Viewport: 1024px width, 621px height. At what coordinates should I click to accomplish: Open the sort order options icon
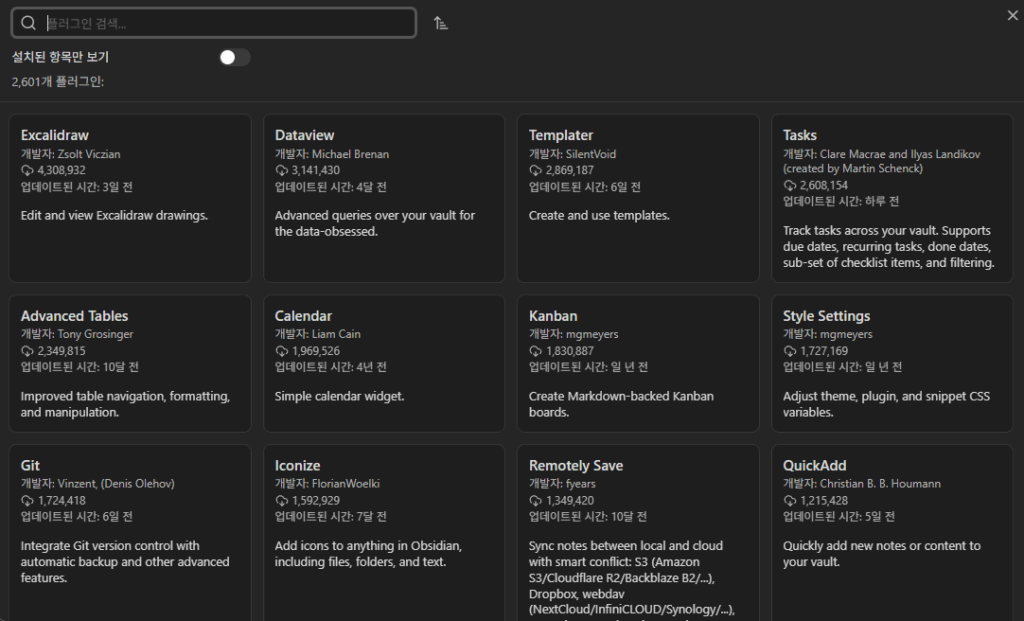tap(441, 23)
